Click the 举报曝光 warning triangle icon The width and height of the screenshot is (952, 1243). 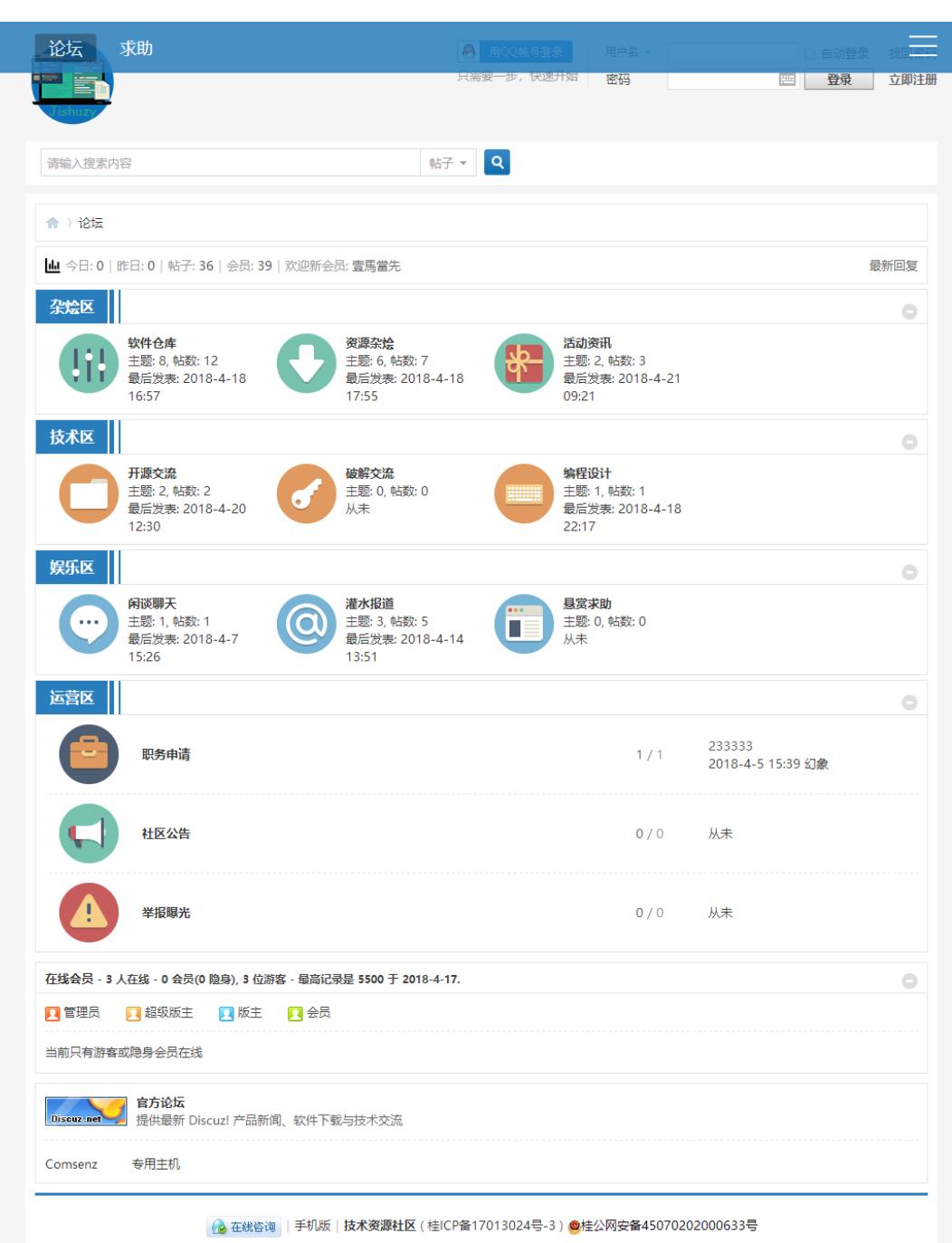pyautogui.click(x=87, y=912)
